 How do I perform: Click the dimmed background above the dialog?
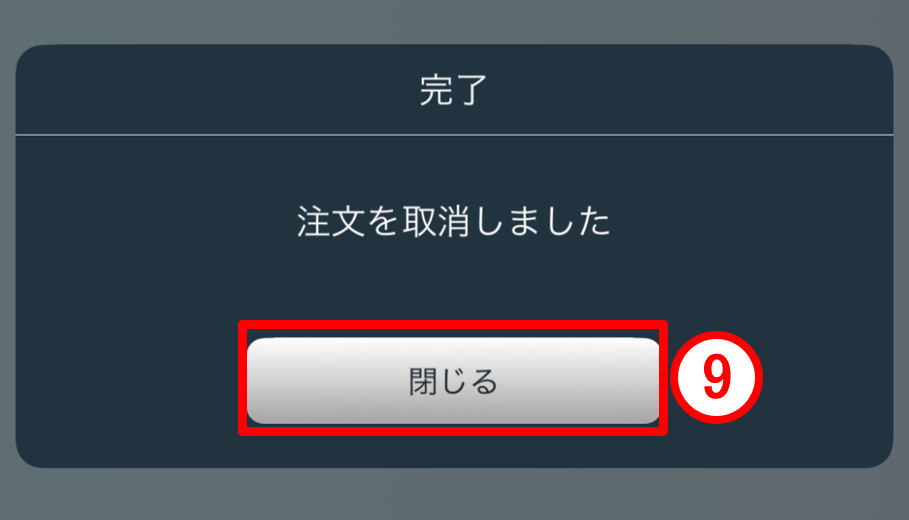(x=454, y=21)
